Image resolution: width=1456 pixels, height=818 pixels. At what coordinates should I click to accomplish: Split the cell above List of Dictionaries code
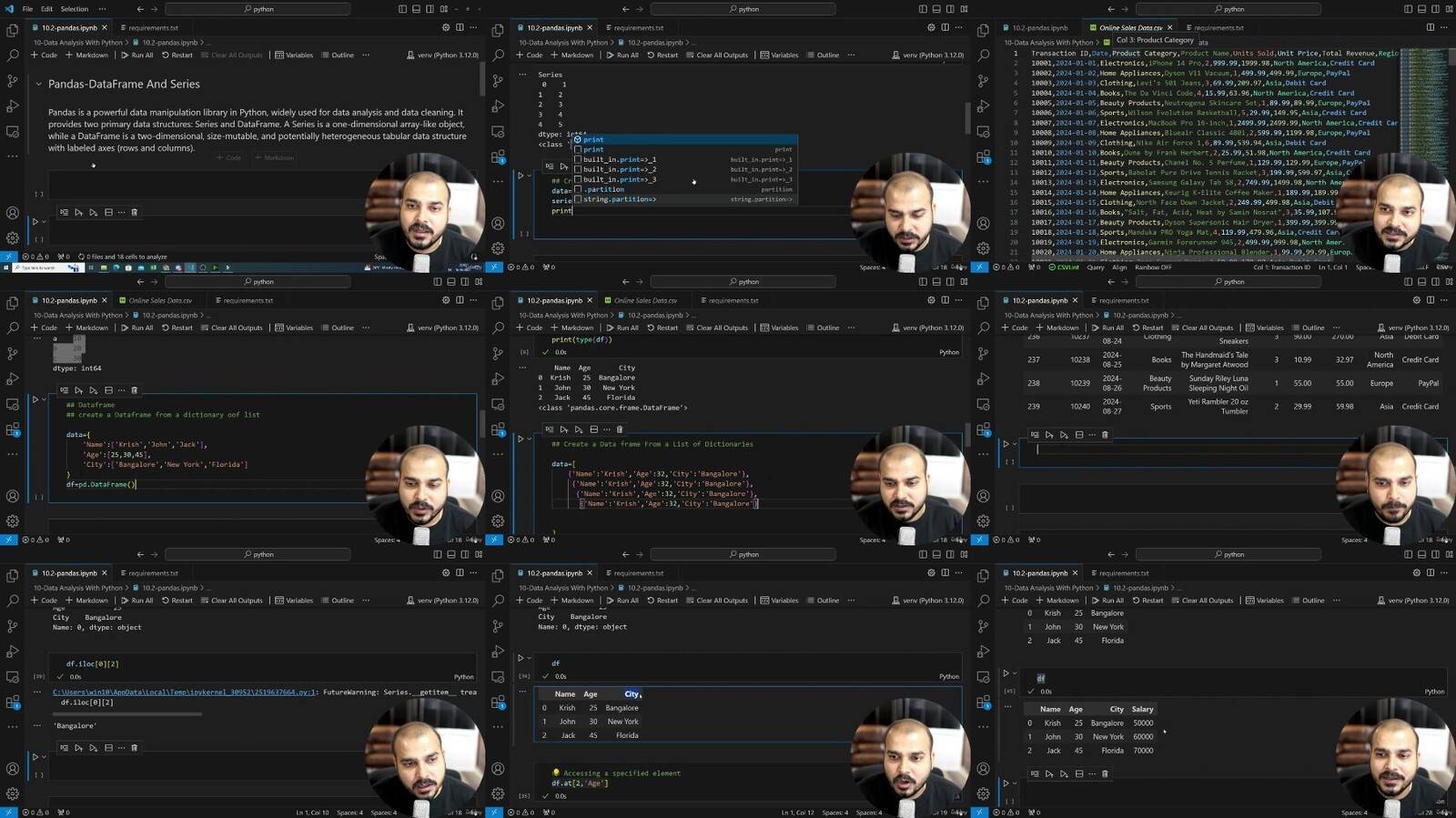(594, 429)
